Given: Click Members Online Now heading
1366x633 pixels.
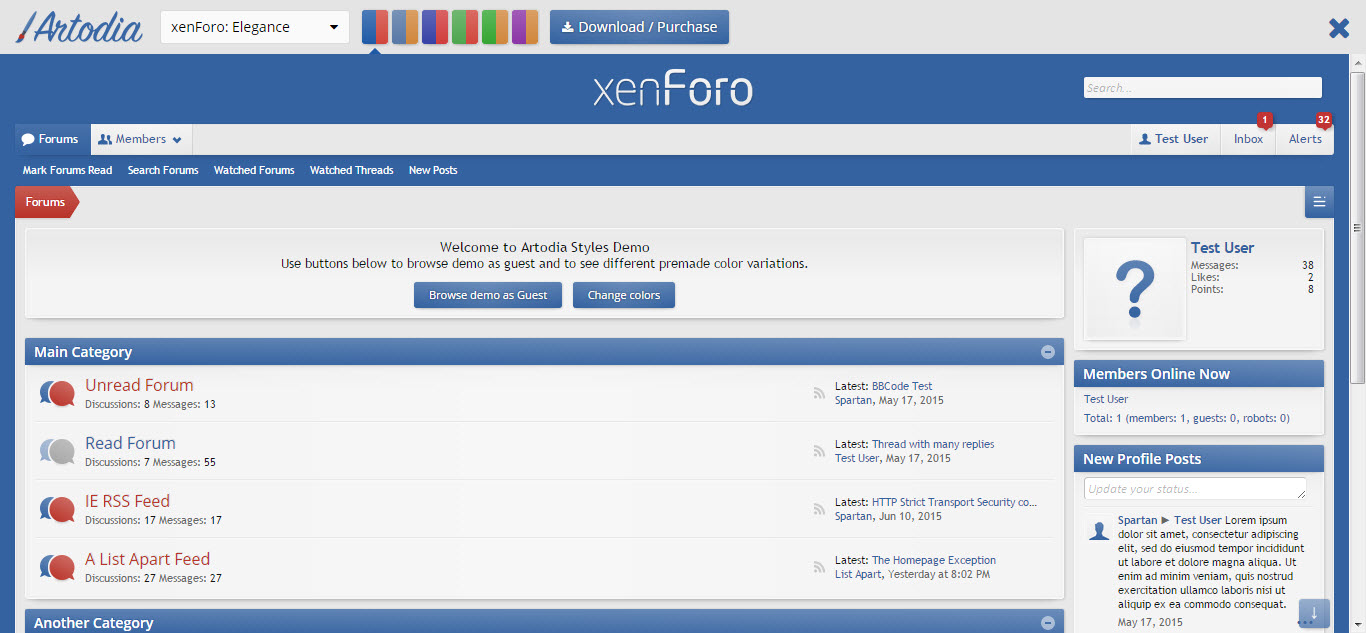Looking at the screenshot, I should pyautogui.click(x=1156, y=374).
